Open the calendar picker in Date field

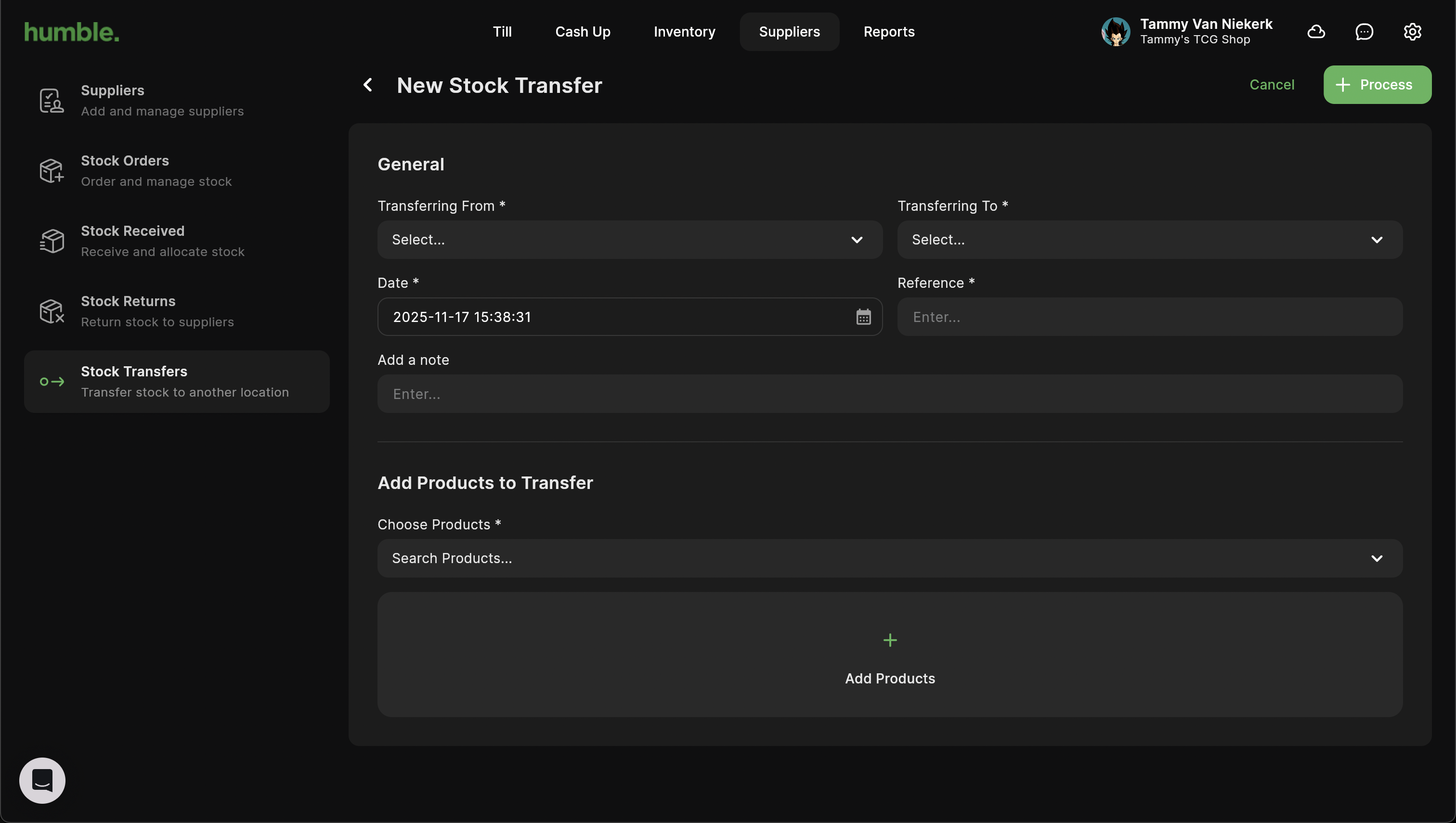(x=863, y=317)
